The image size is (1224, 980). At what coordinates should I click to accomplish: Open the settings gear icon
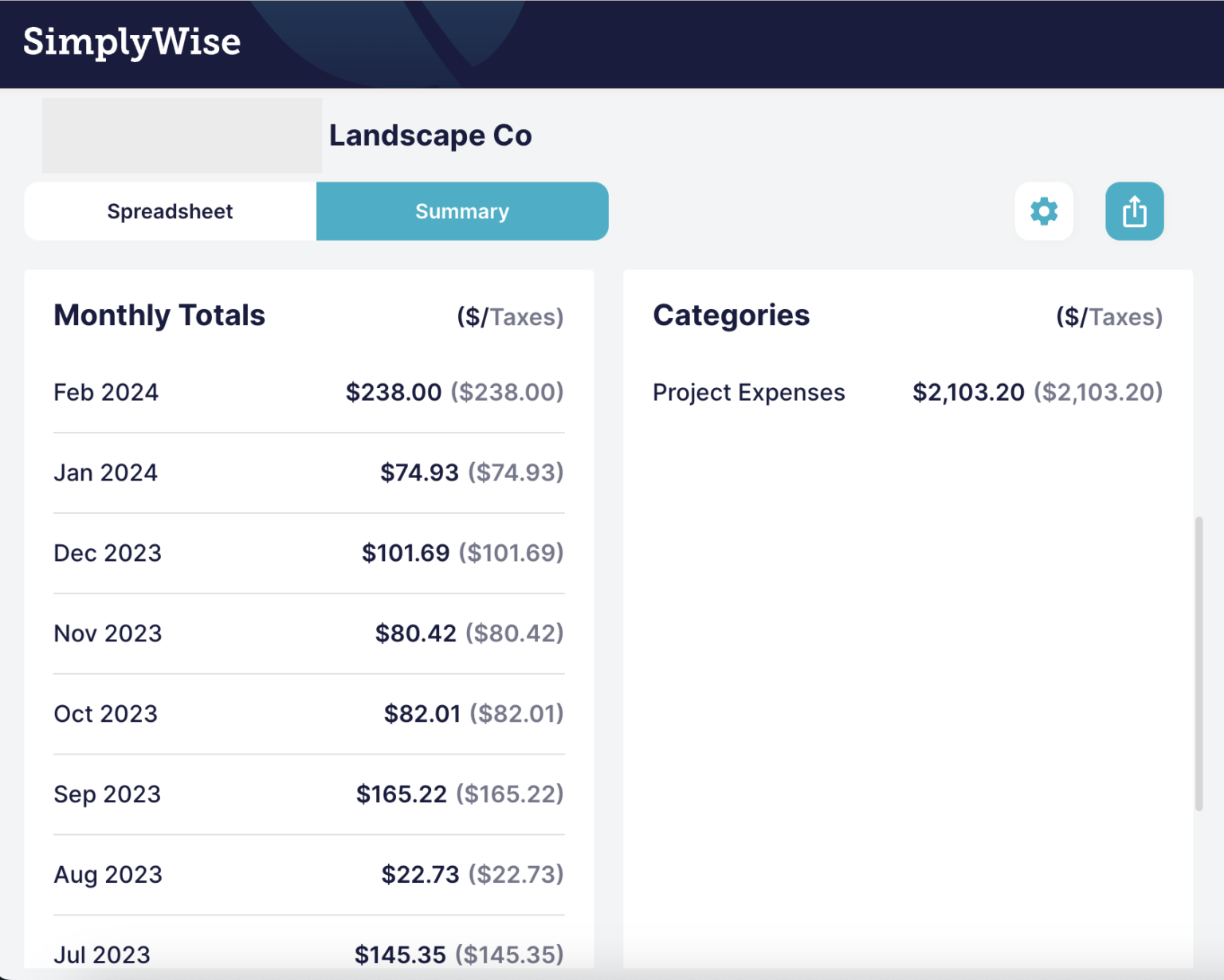point(1044,211)
